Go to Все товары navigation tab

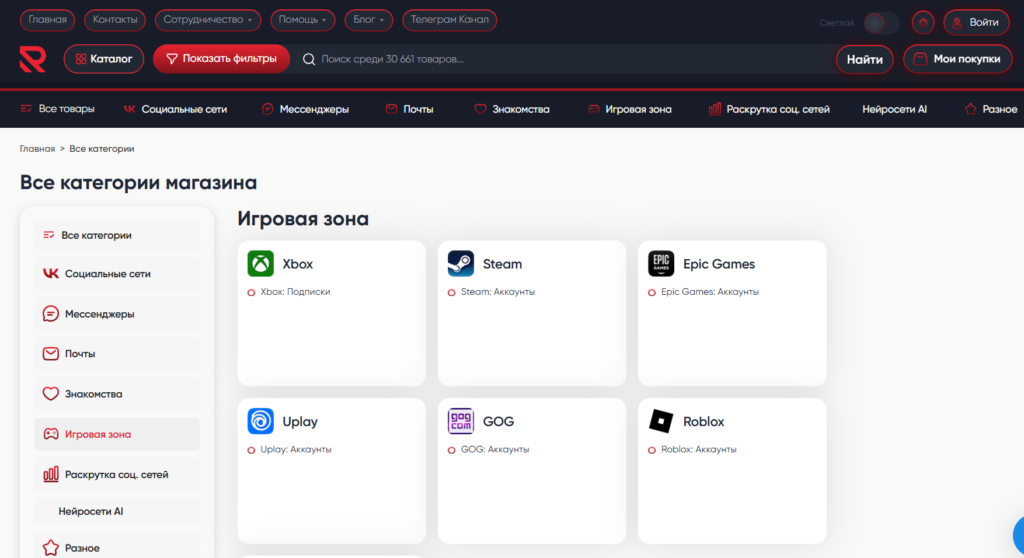(x=57, y=109)
